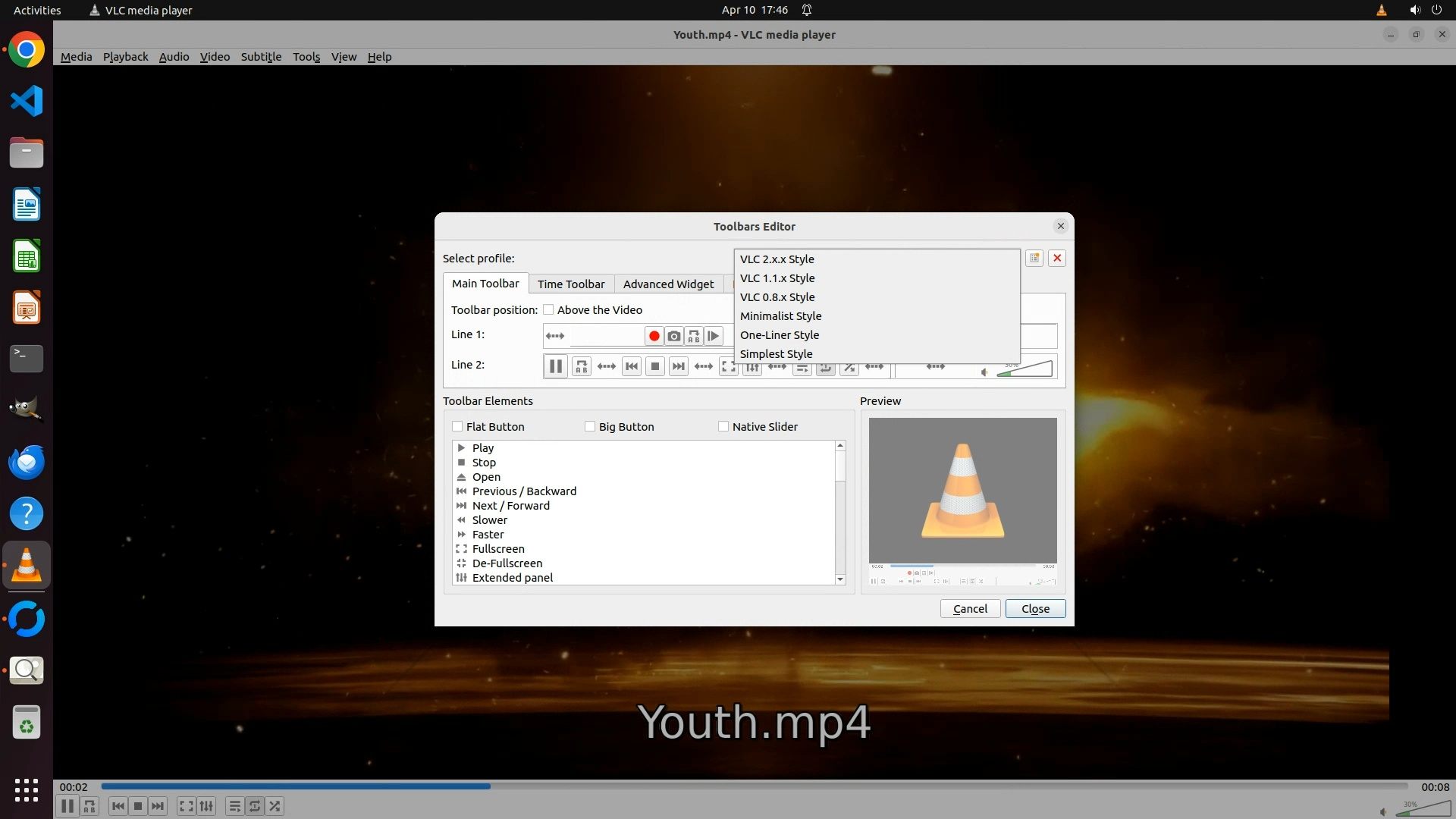The width and height of the screenshot is (1456, 819).
Task: Open the Advanced Widget tab
Action: pyautogui.click(x=668, y=284)
